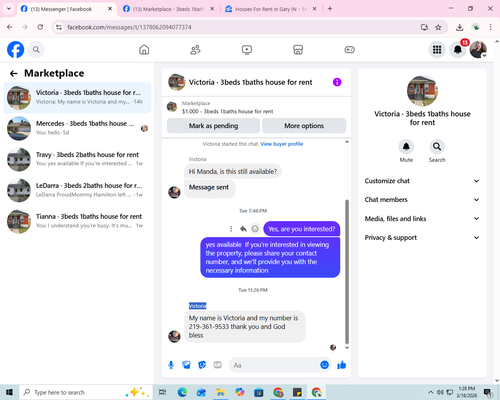The width and height of the screenshot is (500, 400).
Task: Reload the page in browser toolbar
Action: pyautogui.click(x=40, y=27)
